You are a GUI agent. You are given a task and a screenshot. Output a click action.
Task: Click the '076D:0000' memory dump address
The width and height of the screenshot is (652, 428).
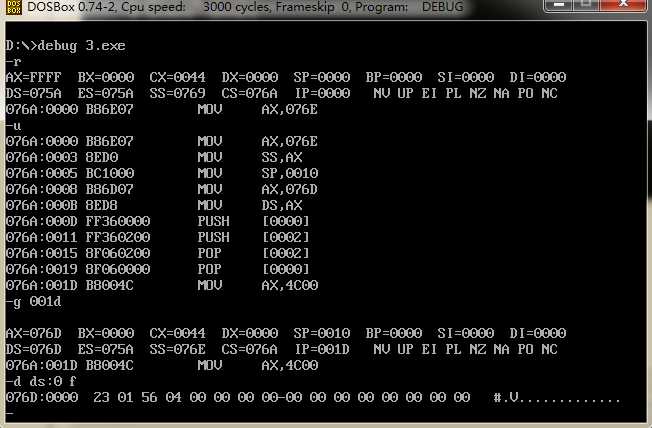pyautogui.click(x=42, y=397)
